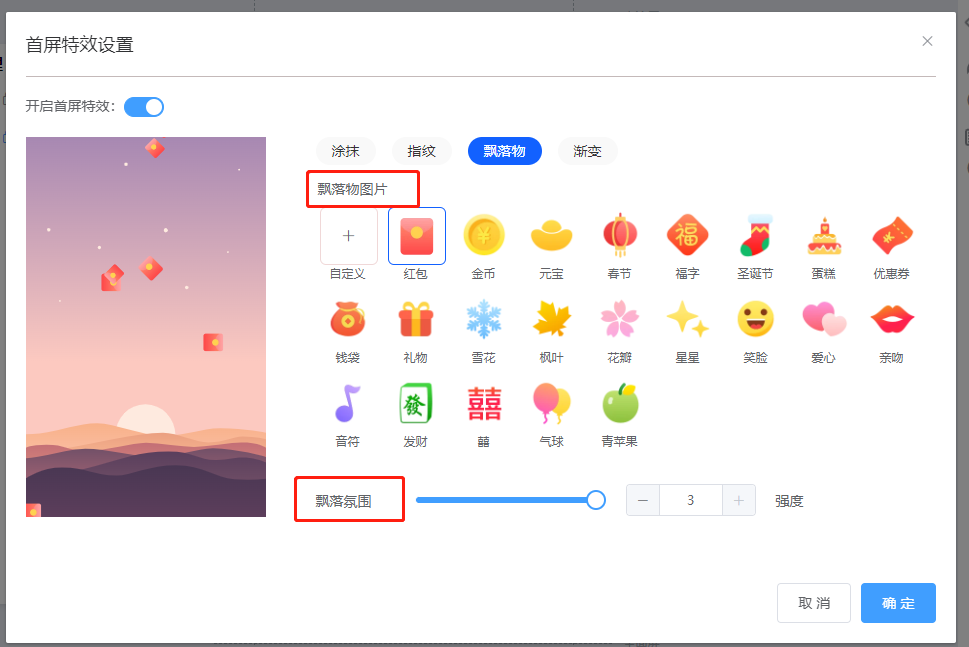Pick the 爱心 hearts icon
Image resolution: width=969 pixels, height=647 pixels.
(x=823, y=319)
